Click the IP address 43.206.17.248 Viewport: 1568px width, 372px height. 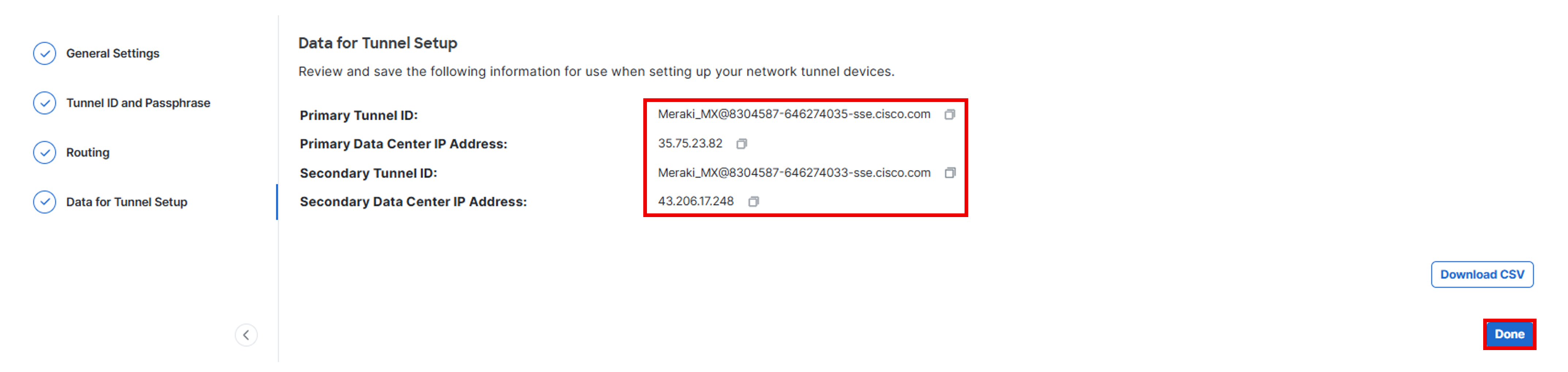[696, 201]
